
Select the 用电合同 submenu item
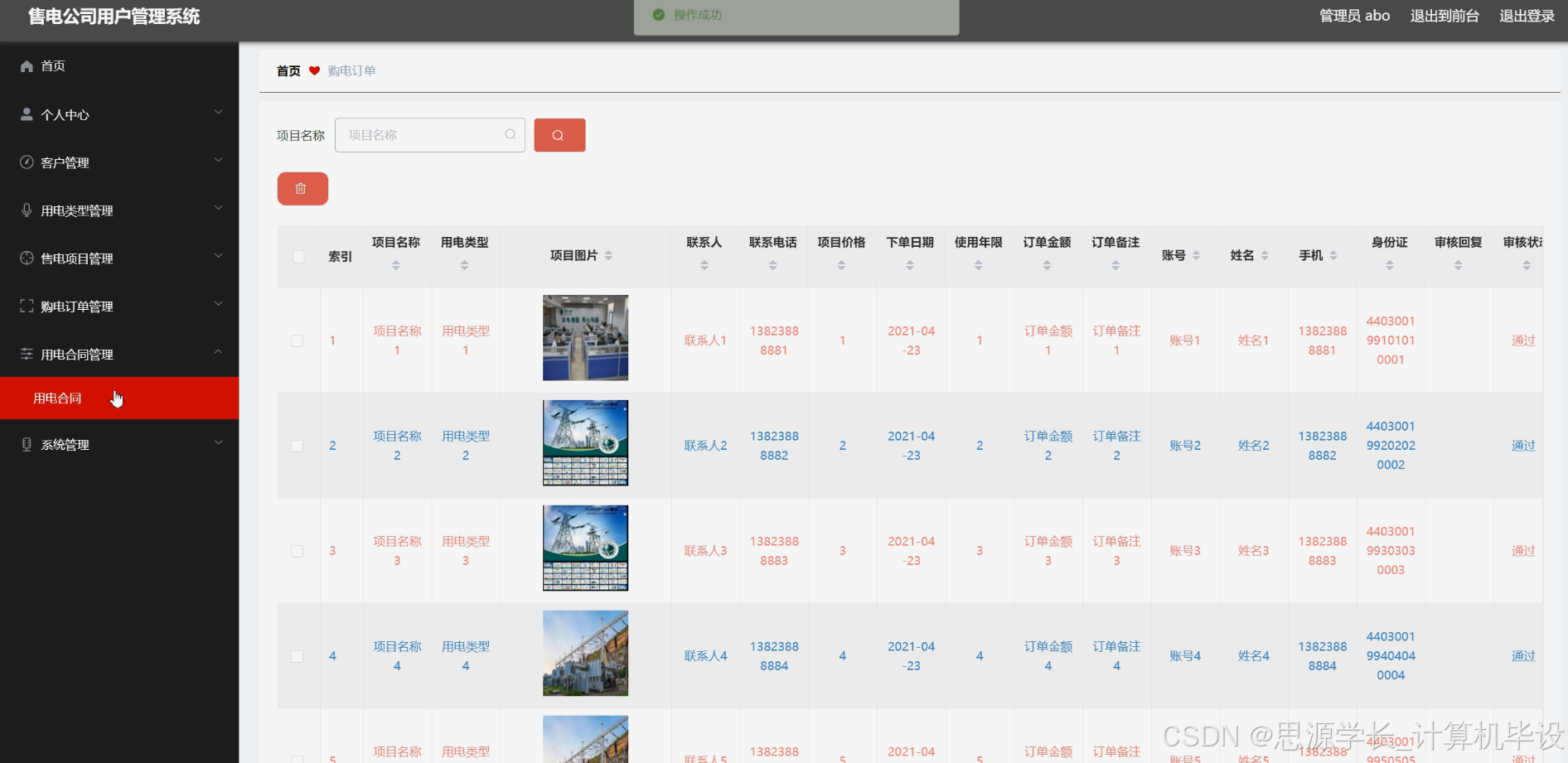pyautogui.click(x=119, y=398)
